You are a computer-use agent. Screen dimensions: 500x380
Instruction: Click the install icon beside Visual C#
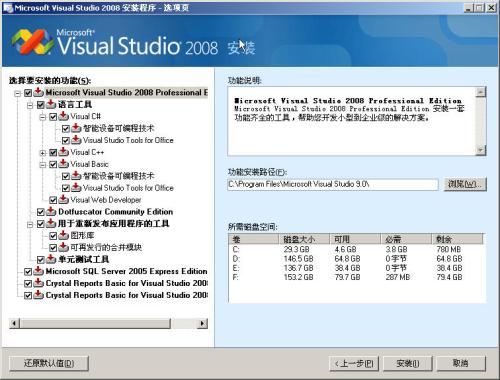[64, 116]
